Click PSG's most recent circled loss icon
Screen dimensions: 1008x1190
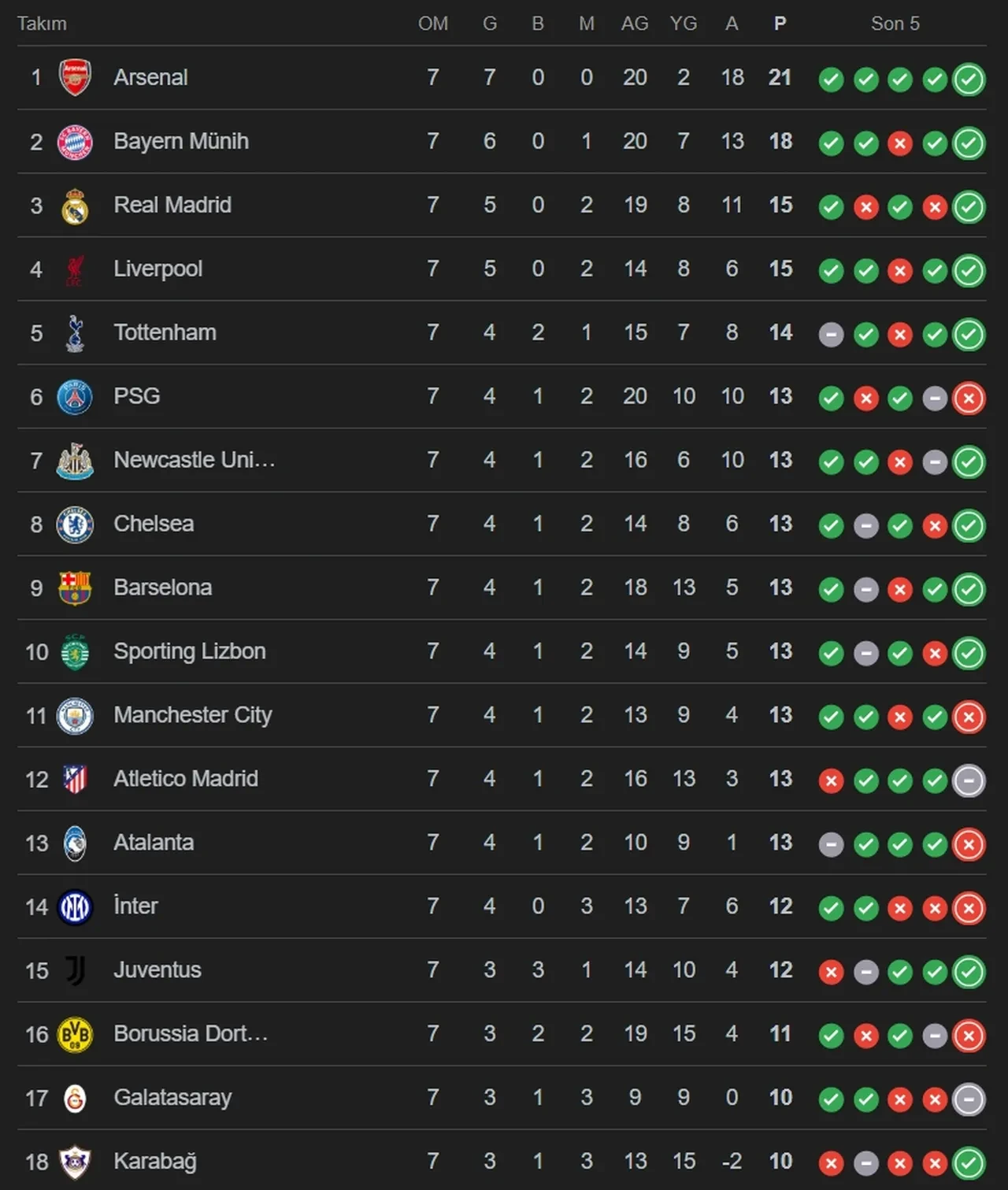[x=969, y=399]
